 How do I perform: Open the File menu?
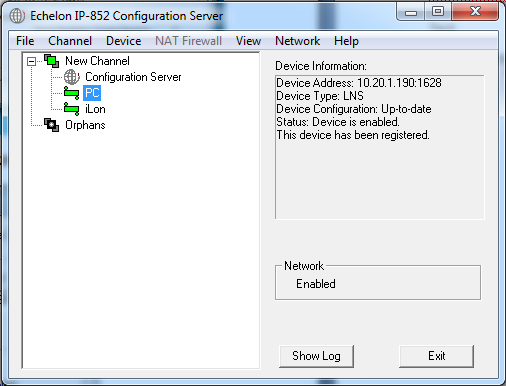[x=25, y=41]
